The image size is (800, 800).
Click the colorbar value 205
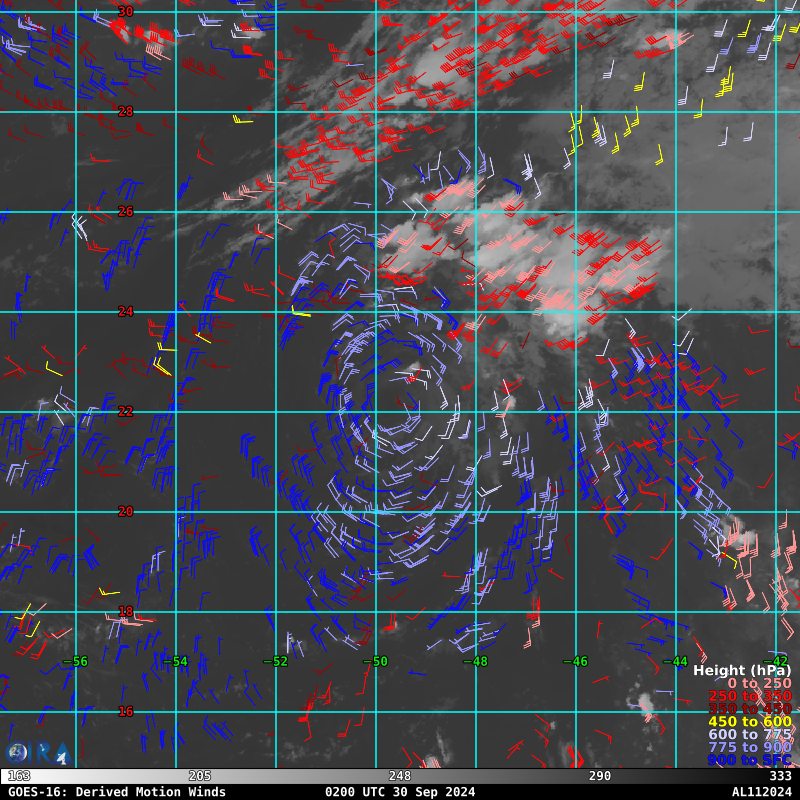pos(199,776)
